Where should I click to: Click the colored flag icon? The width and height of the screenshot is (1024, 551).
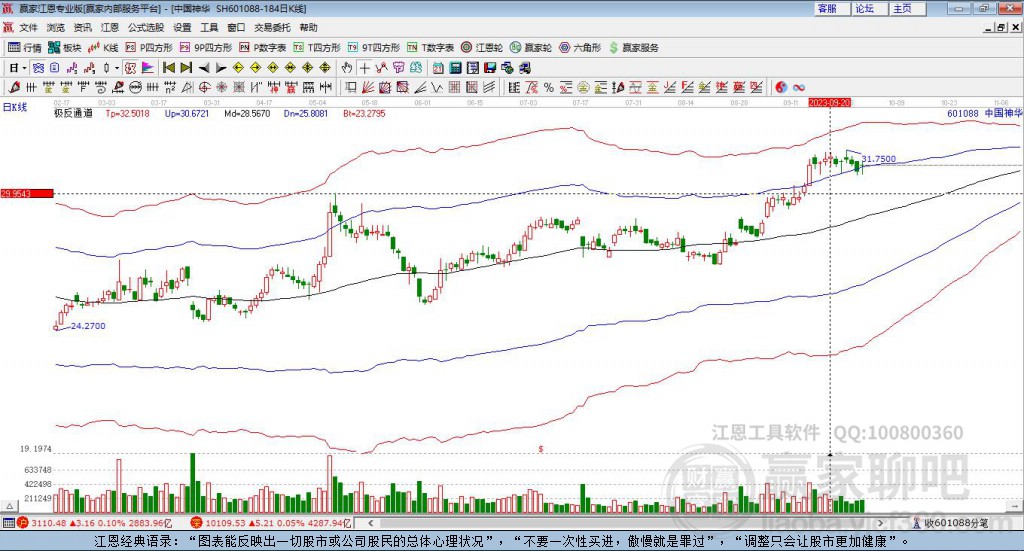click(x=148, y=68)
